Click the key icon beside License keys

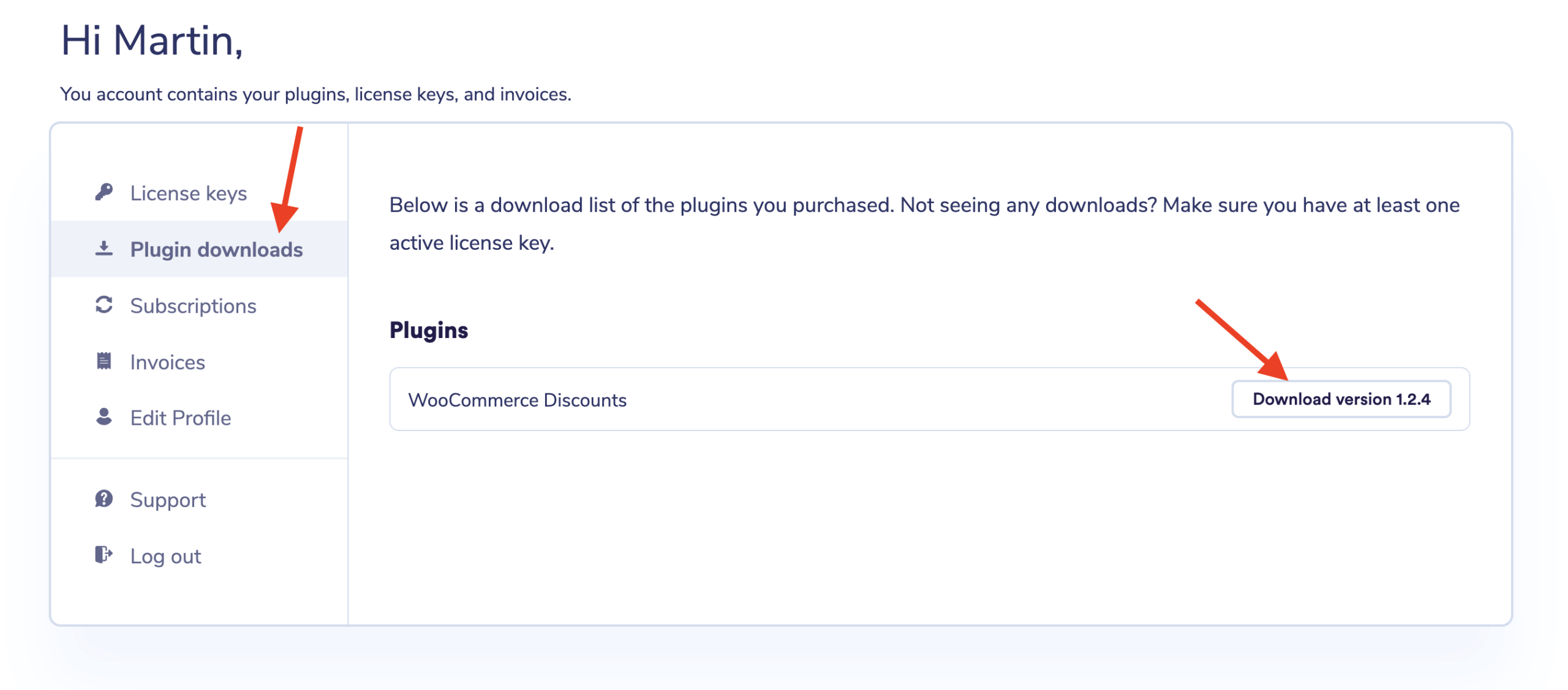coord(104,192)
